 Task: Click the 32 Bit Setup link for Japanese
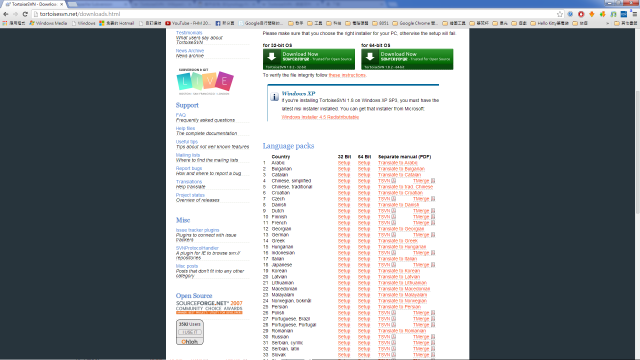344,265
